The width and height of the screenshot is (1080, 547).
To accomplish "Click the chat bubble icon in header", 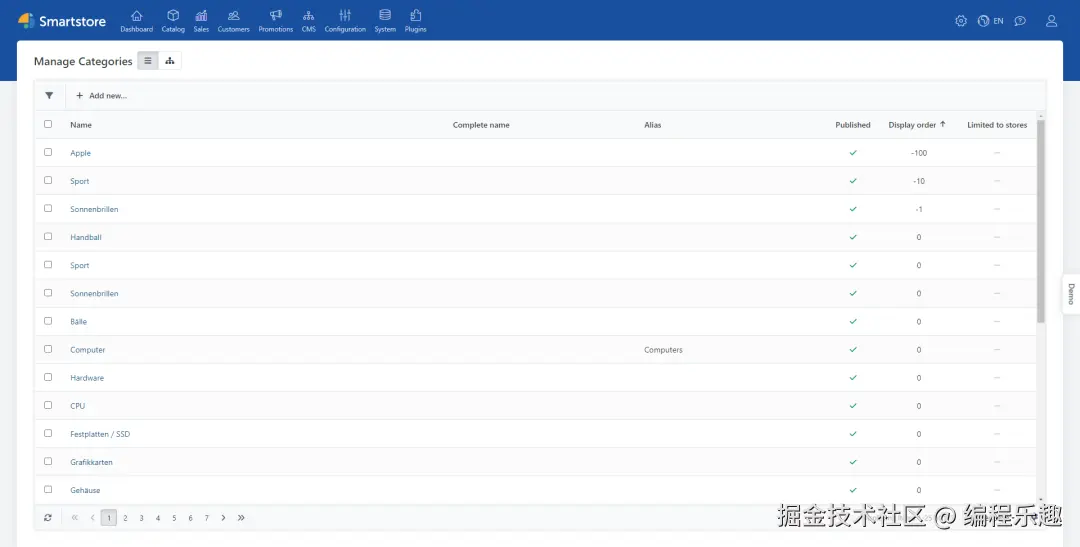I will click(1020, 21).
